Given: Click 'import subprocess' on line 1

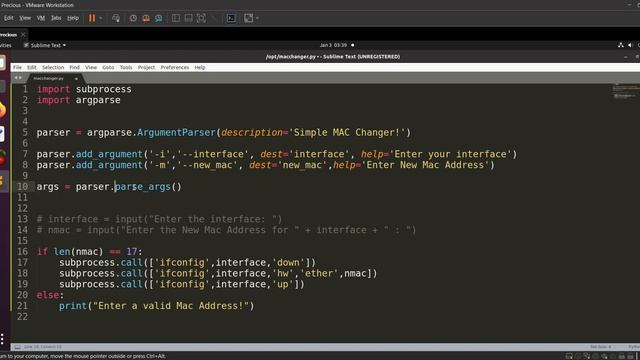Looking at the screenshot, I should click(84, 89).
